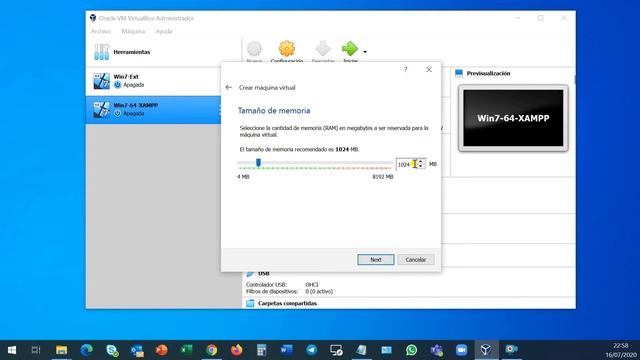Screen dimensions: 640x360
Task: Click the VirtualBox title bar logo
Action: (93, 18)
